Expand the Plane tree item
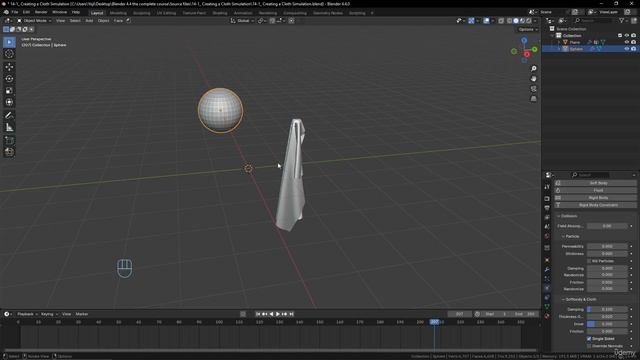The width and height of the screenshot is (640, 360). (x=559, y=42)
